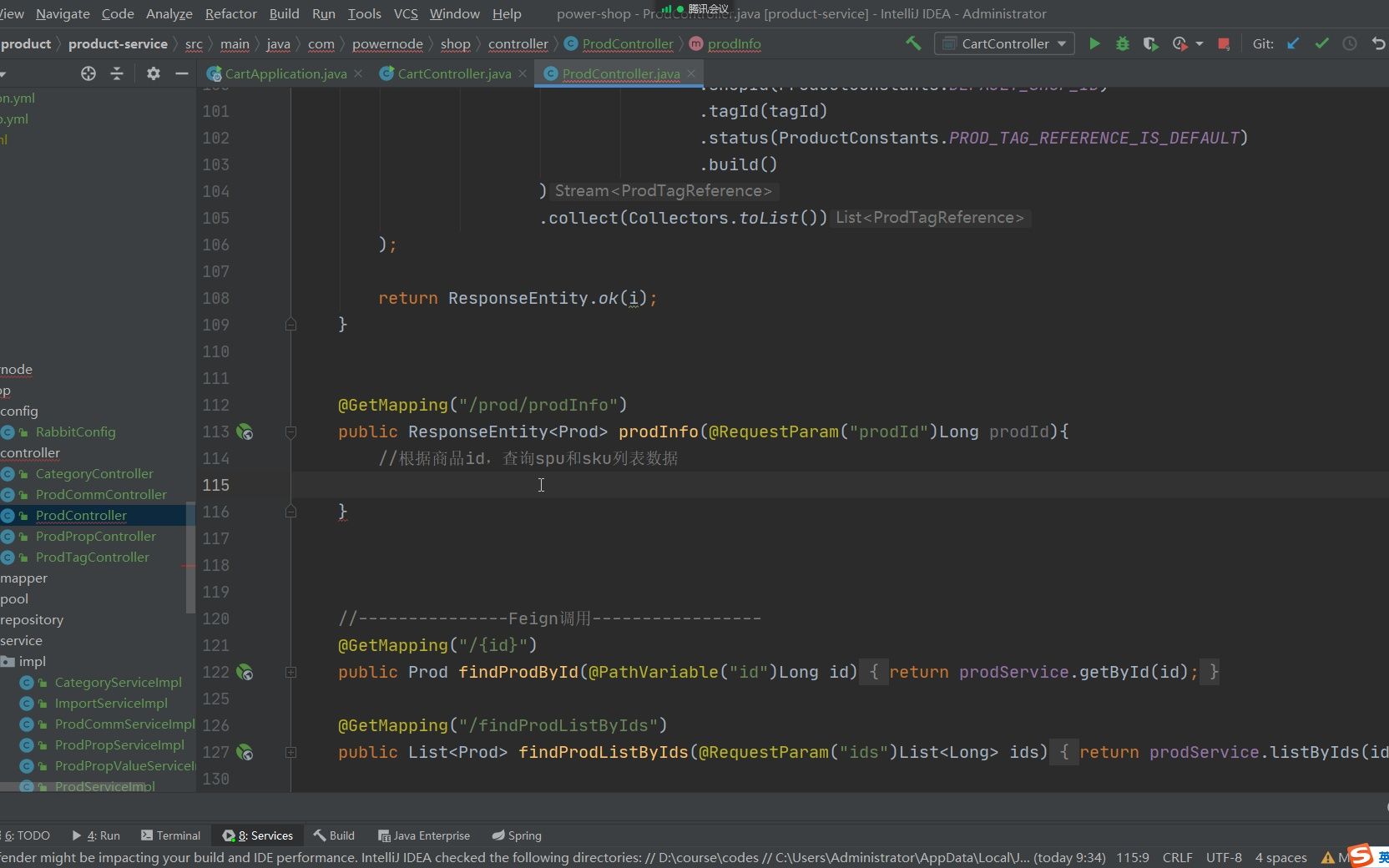1389x868 pixels.
Task: Click 115:9 cursor position in status bar
Action: point(1133,857)
